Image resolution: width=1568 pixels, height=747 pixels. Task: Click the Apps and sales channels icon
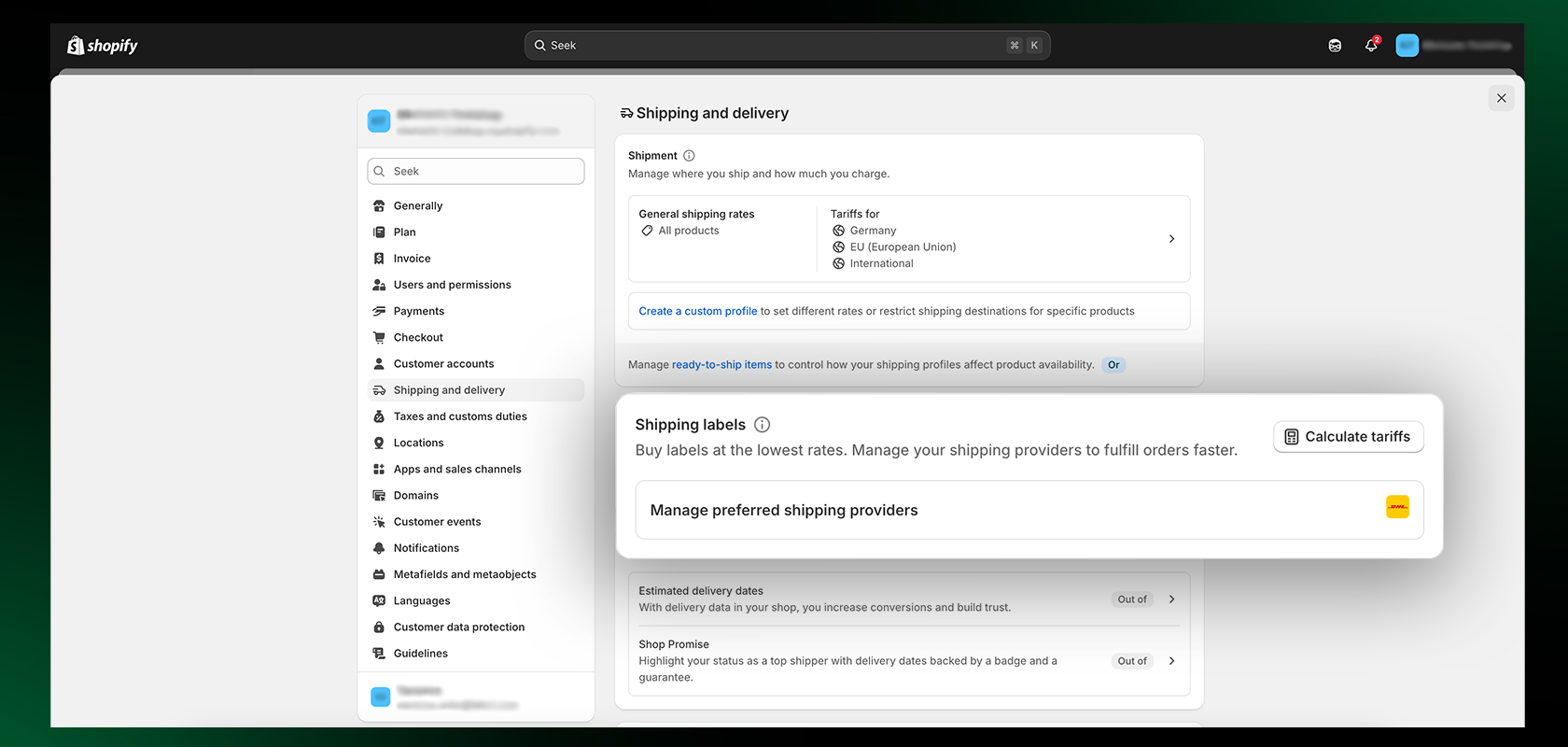pos(379,469)
